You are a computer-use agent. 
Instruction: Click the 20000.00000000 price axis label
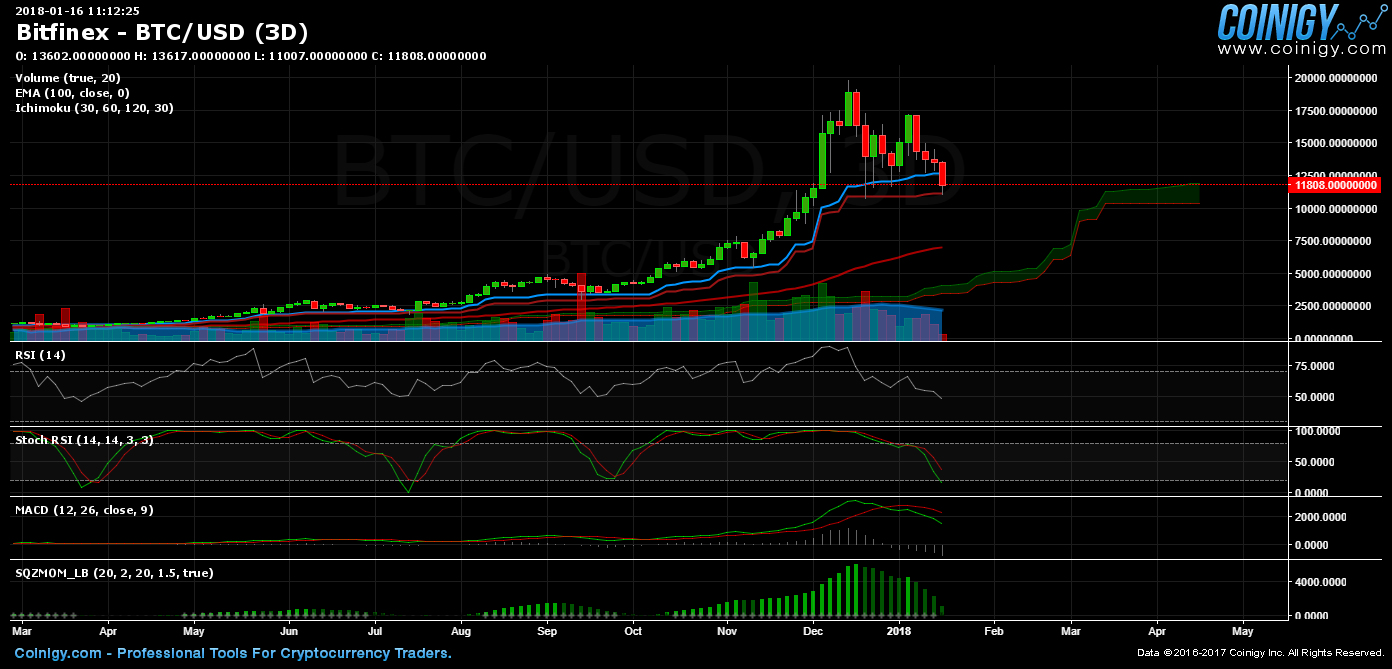1337,78
